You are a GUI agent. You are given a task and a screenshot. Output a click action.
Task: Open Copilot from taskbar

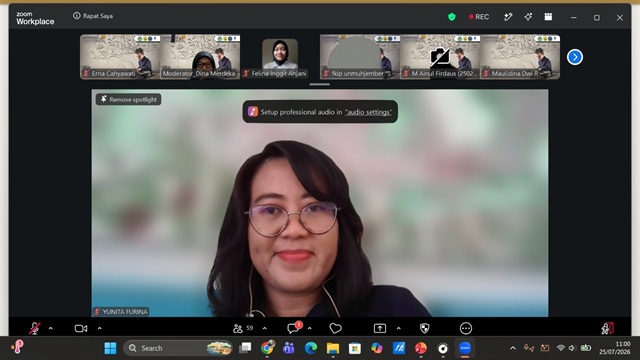377,348
